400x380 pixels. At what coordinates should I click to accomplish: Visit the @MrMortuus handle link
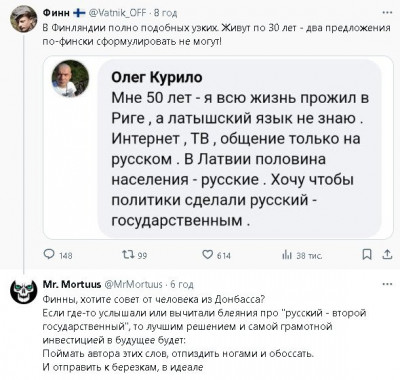tap(133, 284)
